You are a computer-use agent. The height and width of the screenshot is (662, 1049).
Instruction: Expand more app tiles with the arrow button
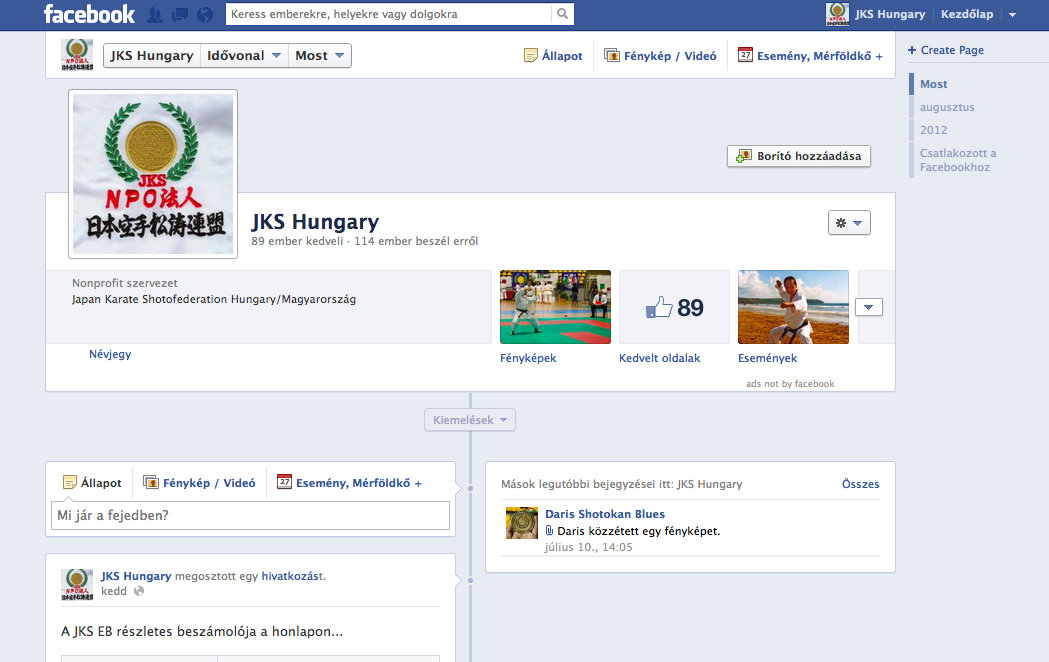tap(868, 307)
